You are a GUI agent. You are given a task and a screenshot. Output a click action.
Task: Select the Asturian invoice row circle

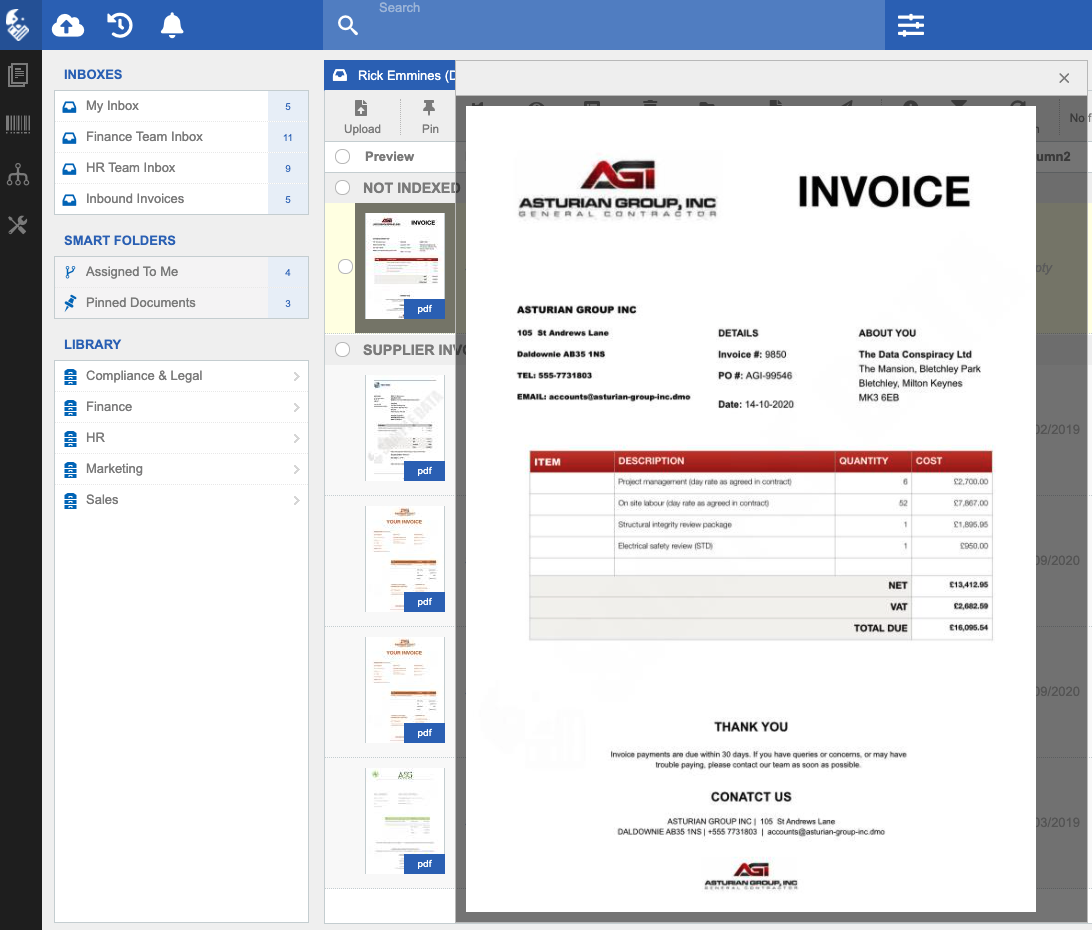345,267
